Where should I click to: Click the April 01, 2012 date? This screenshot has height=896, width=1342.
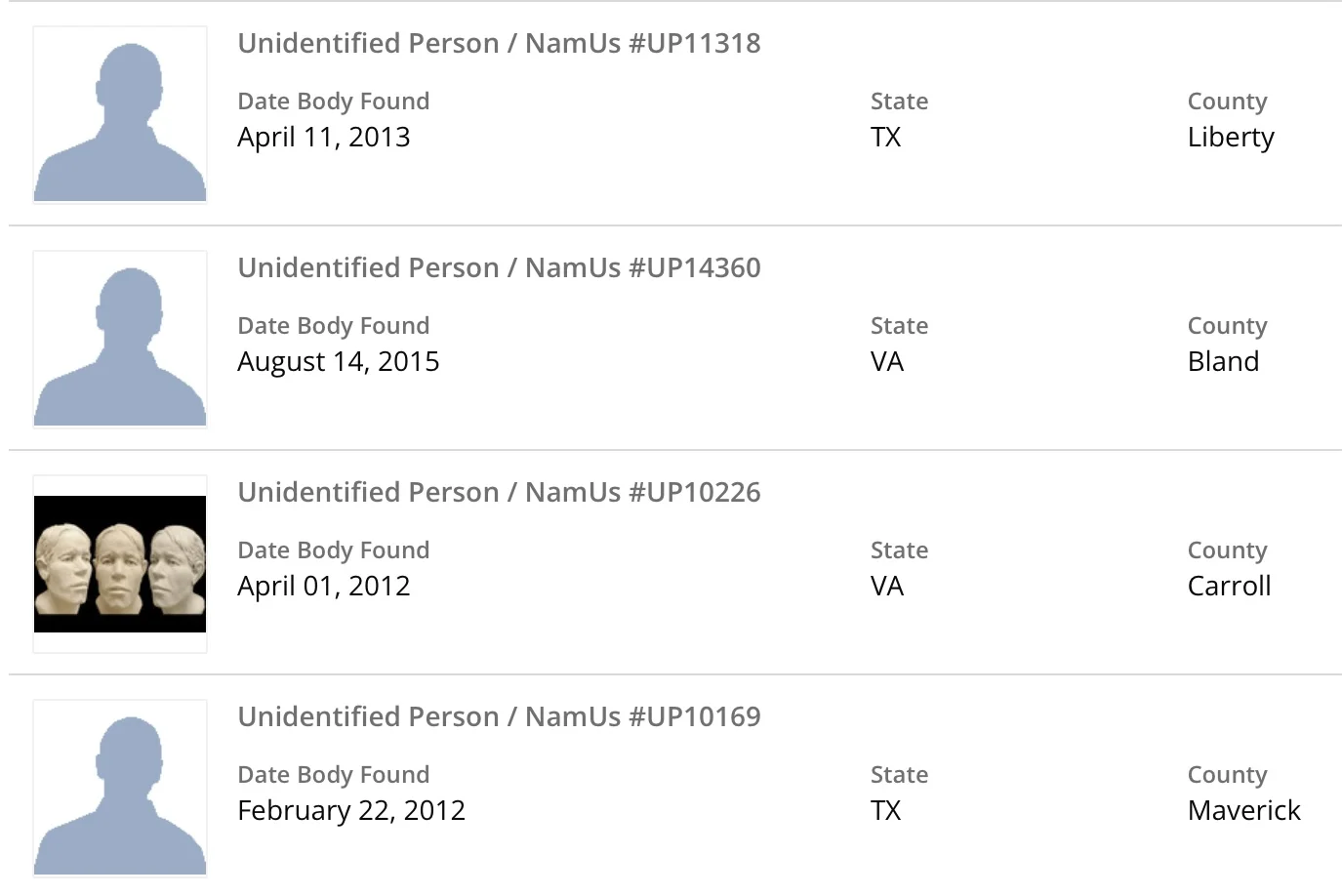coord(323,587)
